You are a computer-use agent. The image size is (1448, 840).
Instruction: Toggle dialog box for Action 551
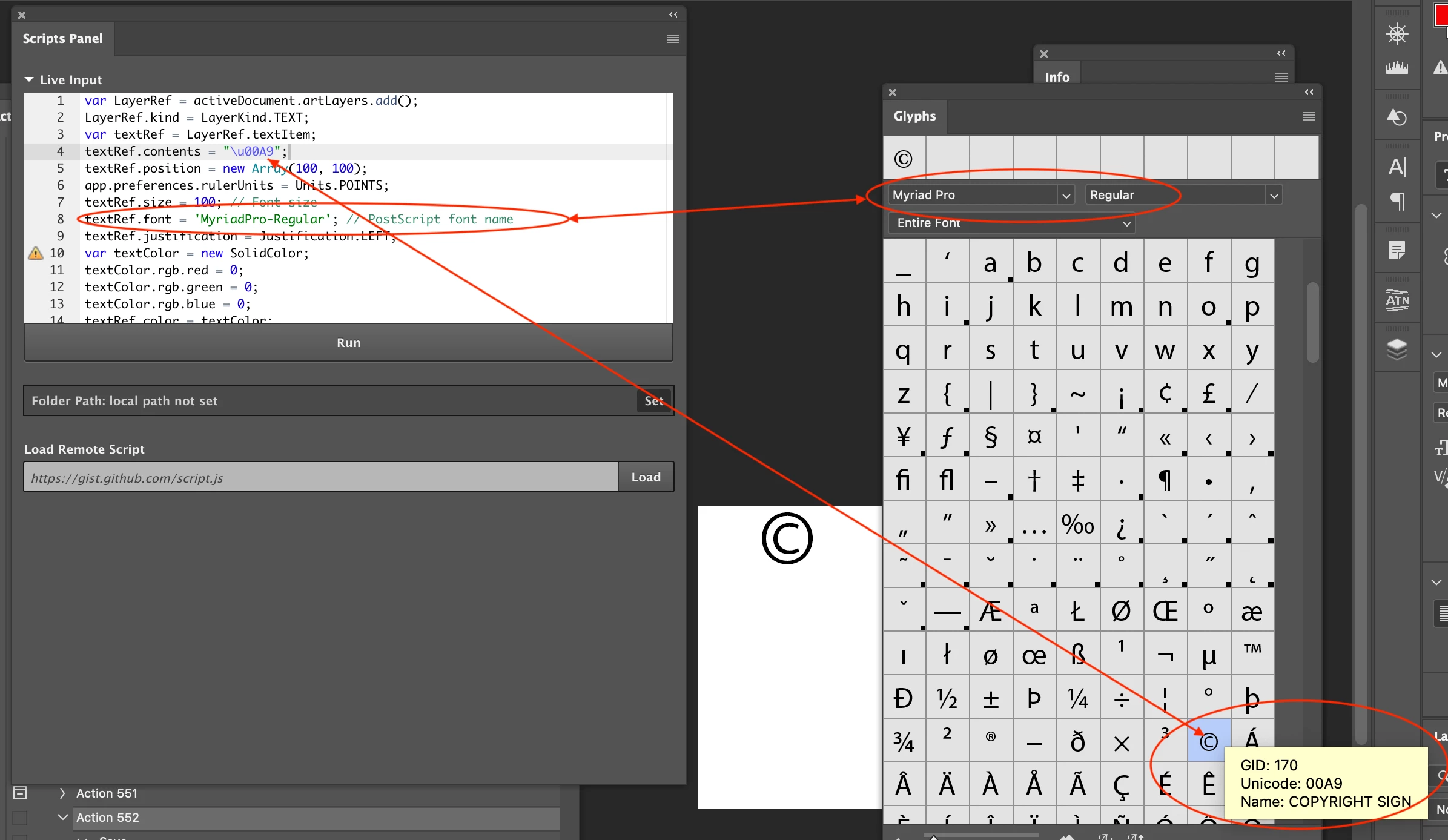(20, 793)
